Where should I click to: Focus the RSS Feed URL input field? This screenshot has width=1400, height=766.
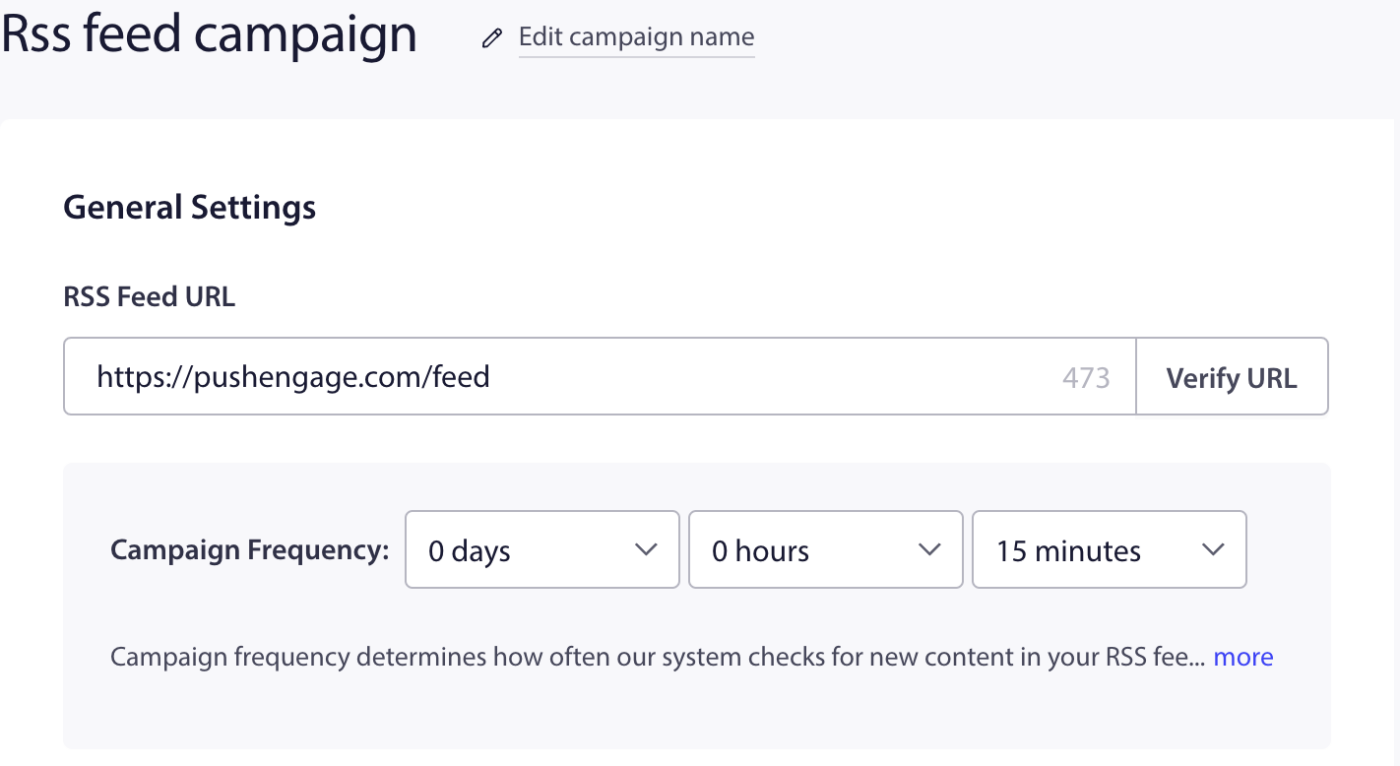(x=600, y=377)
